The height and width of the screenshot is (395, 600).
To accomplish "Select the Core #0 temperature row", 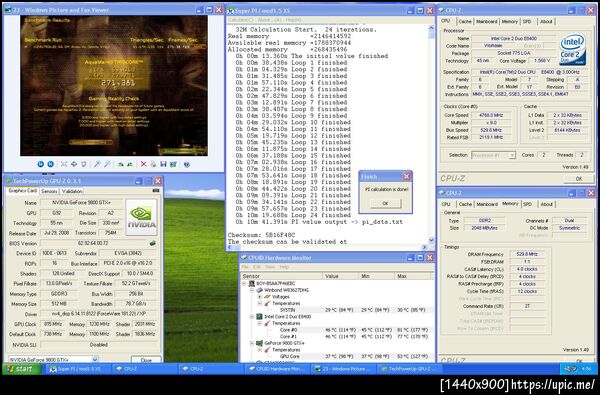I will pos(337,330).
